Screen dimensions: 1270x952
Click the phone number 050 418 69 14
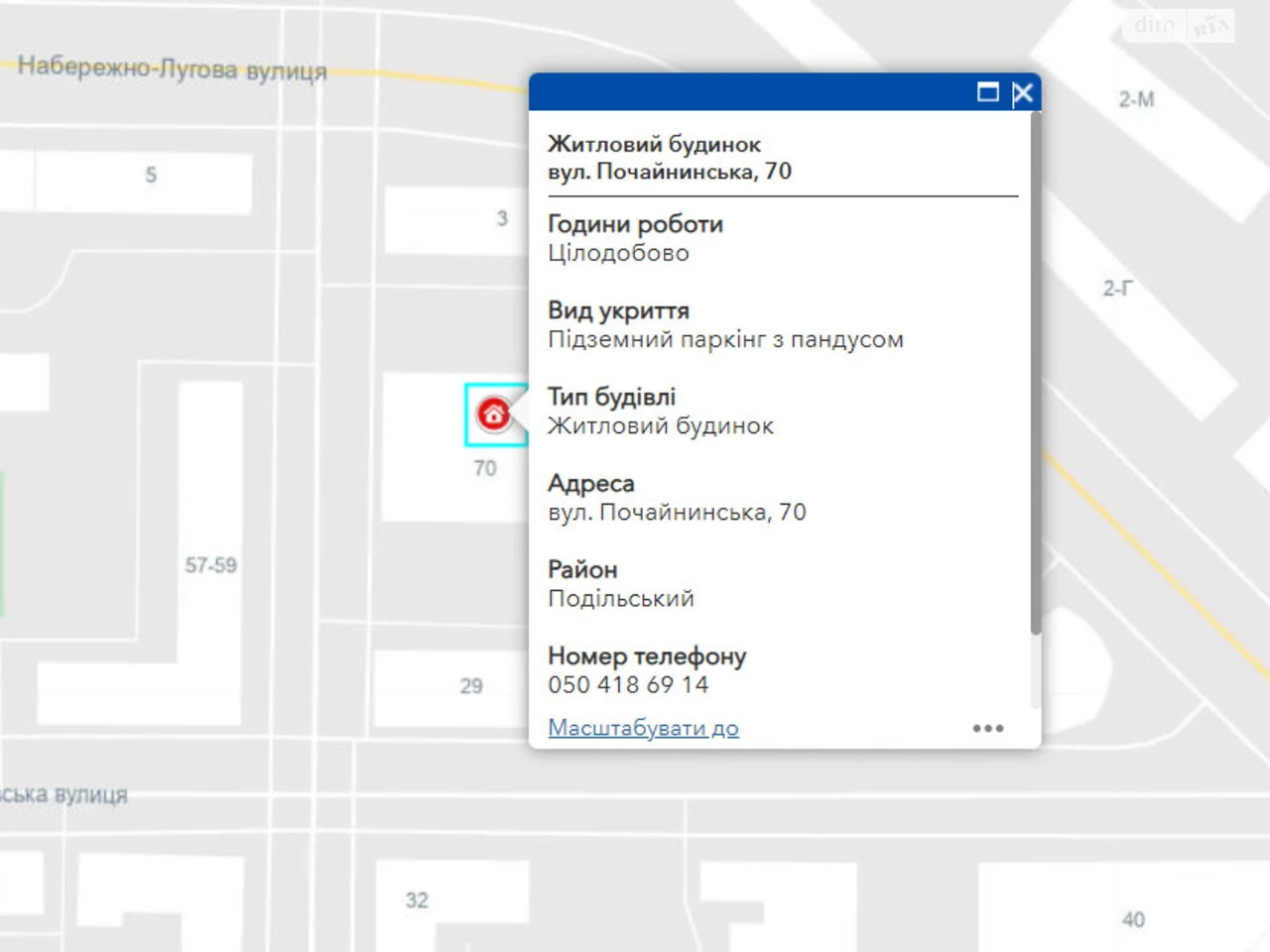pyautogui.click(x=628, y=684)
